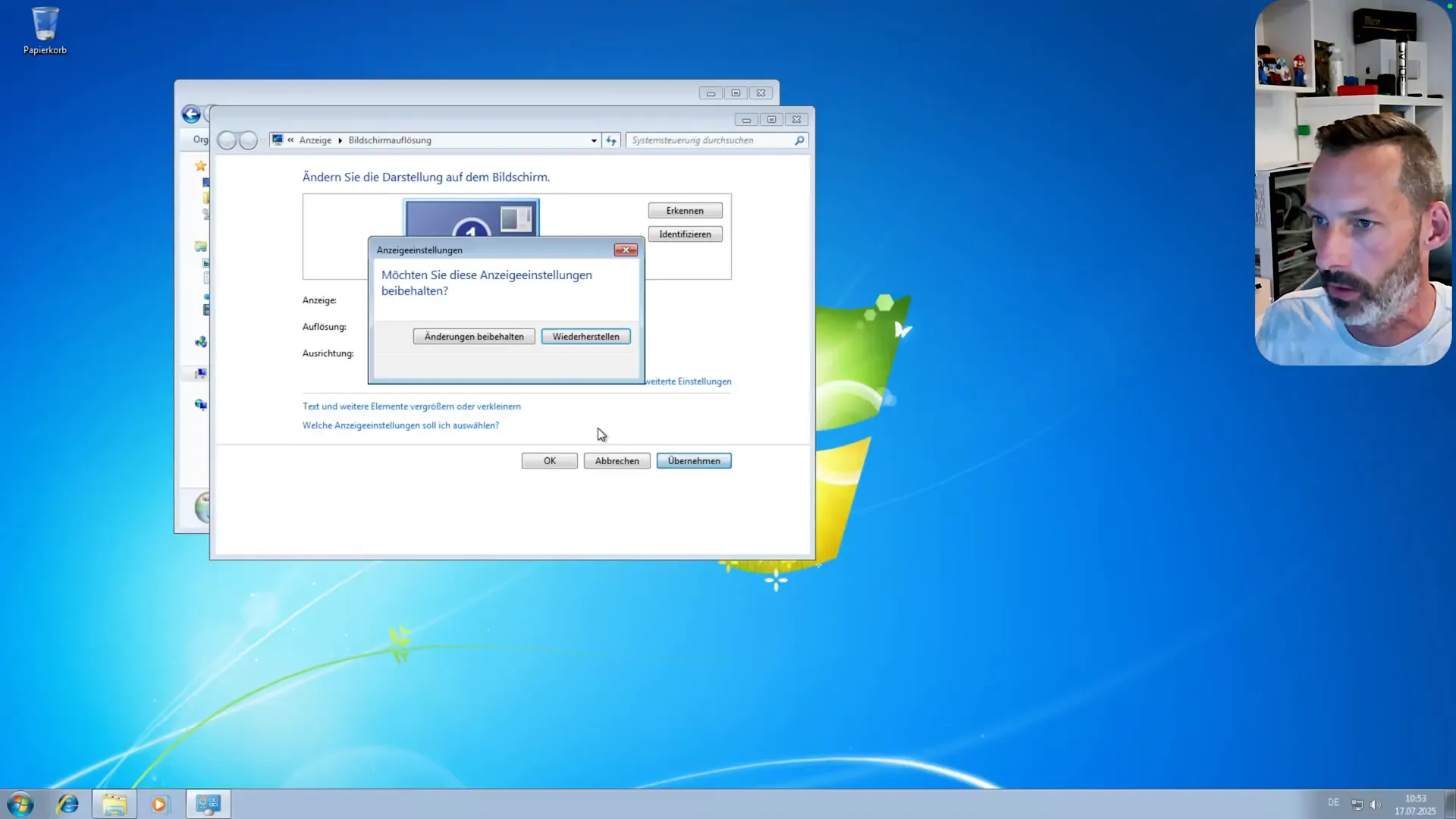Close the Bildschirmauflösung window

click(x=796, y=120)
